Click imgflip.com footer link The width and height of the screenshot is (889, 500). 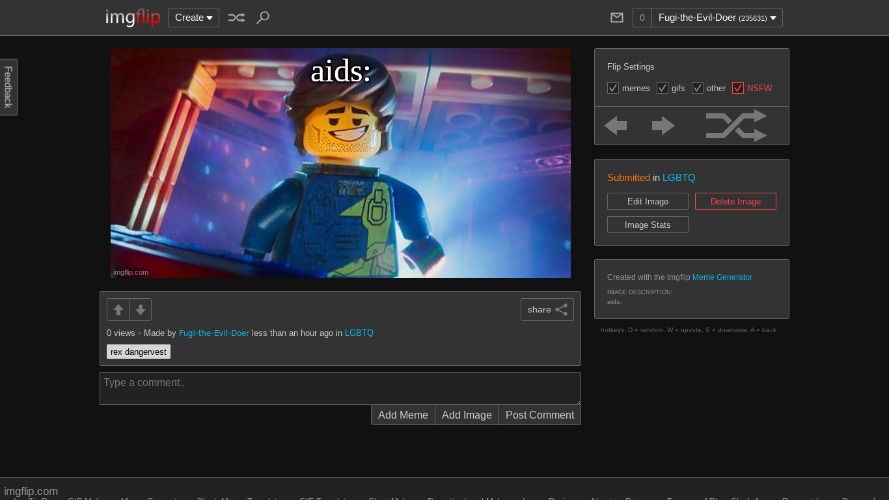[x=31, y=491]
